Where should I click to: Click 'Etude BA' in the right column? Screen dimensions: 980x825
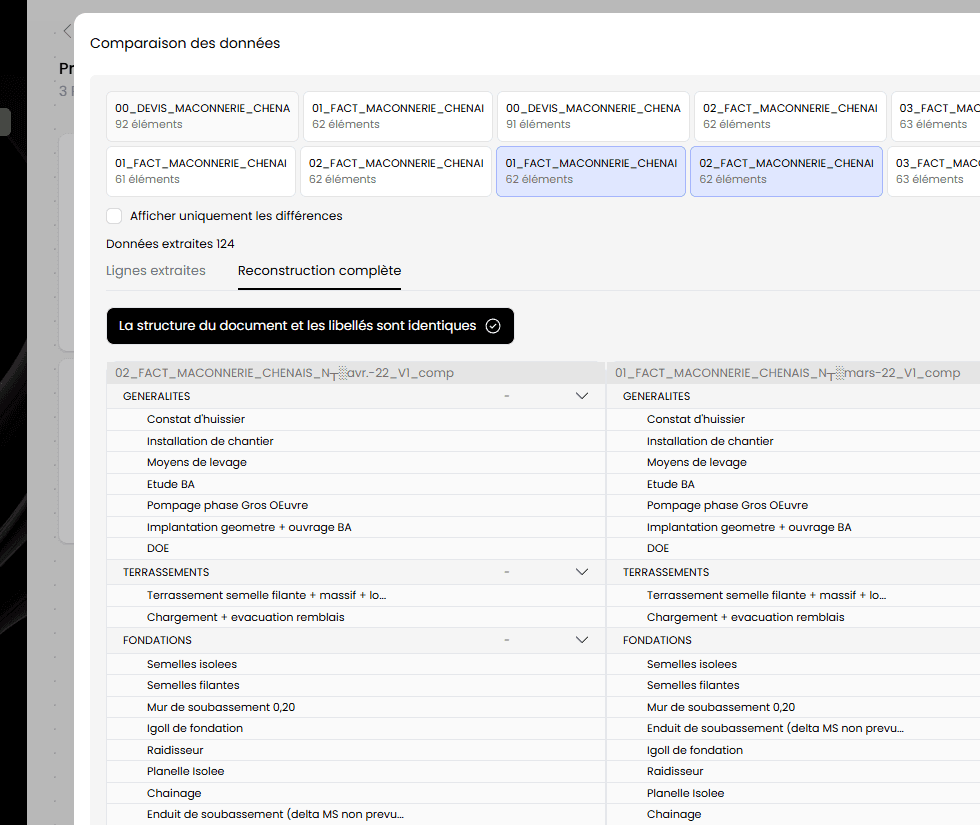pyautogui.click(x=671, y=484)
